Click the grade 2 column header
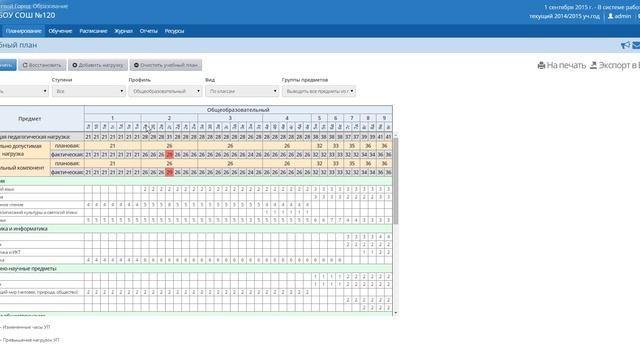The width and height of the screenshot is (640, 360). (169, 118)
